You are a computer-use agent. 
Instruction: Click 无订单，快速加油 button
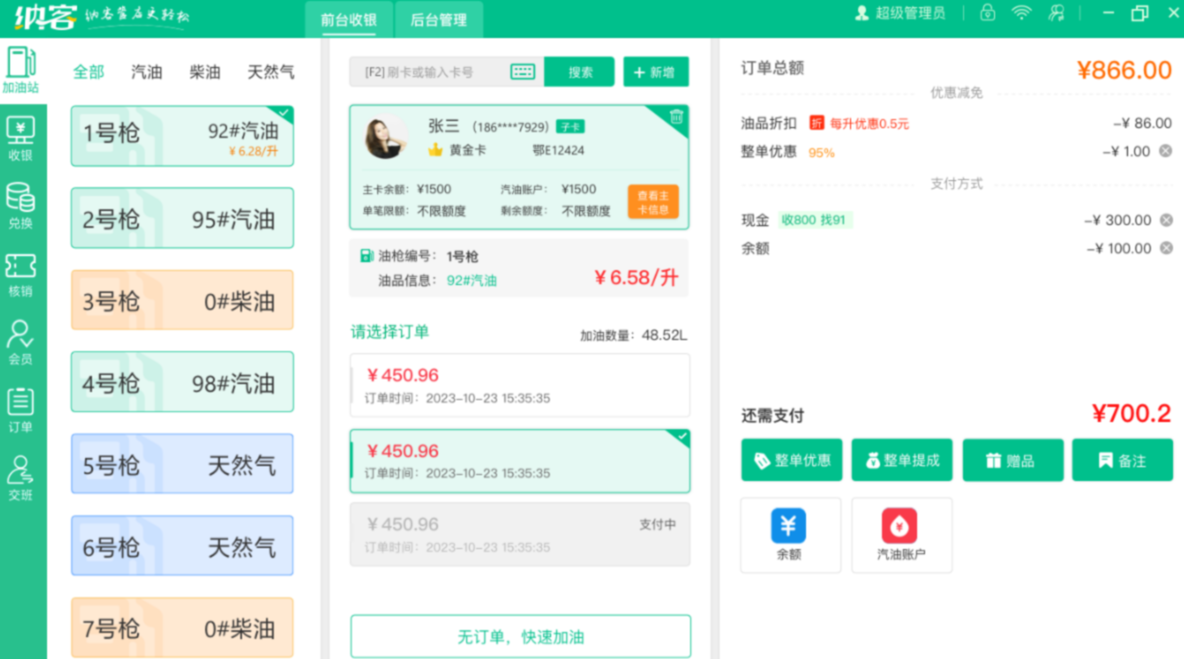coord(520,636)
